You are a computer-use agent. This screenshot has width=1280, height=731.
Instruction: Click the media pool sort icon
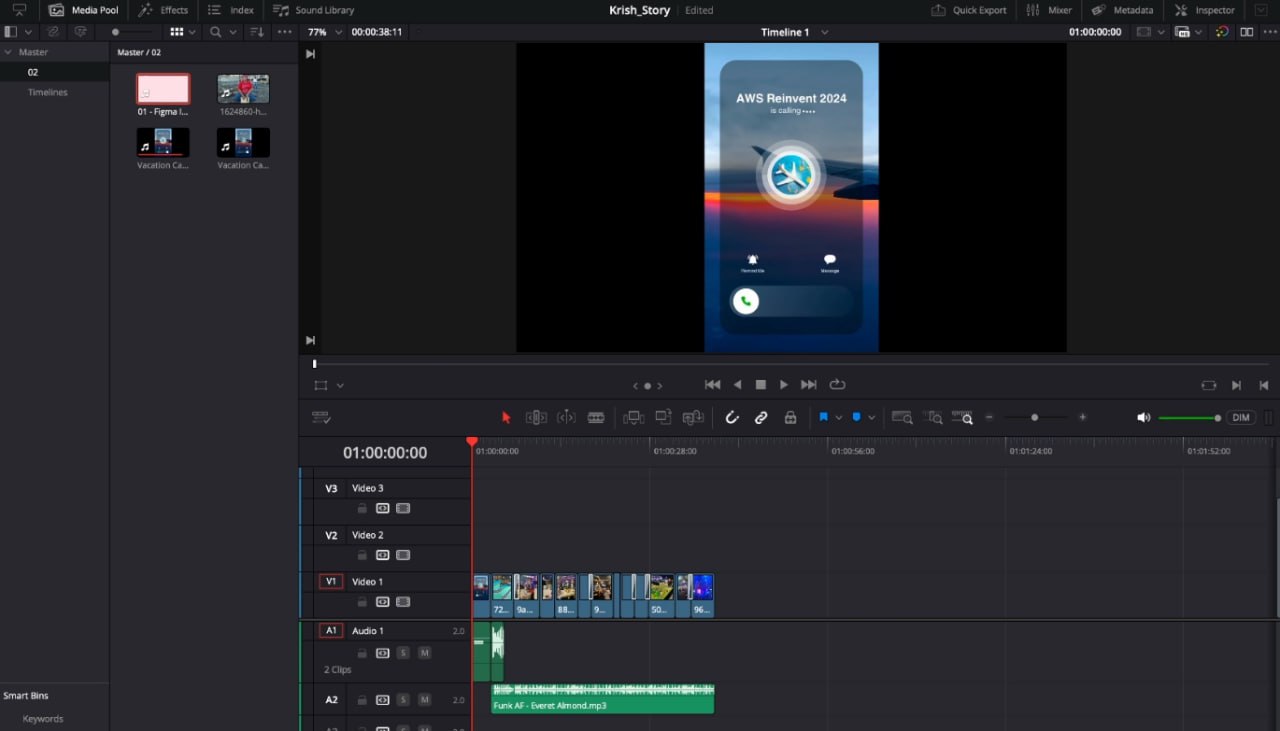coord(257,32)
